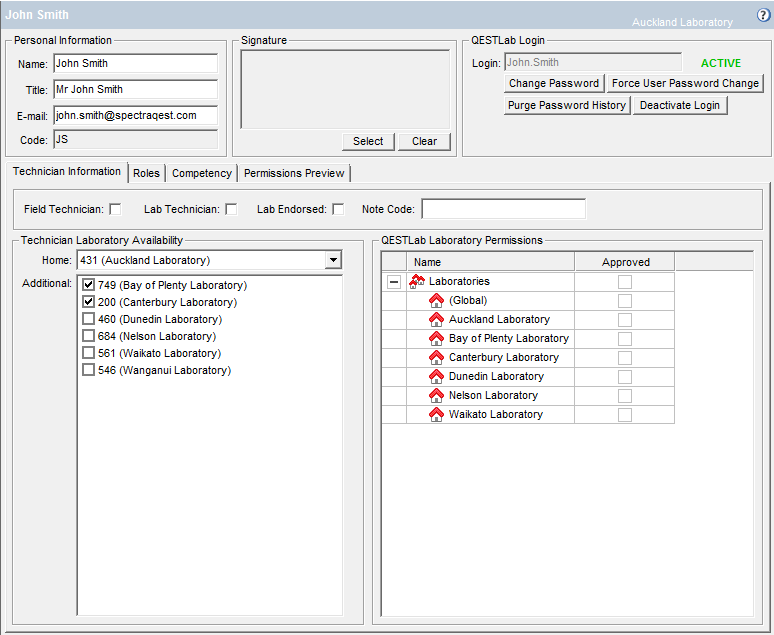Click the Dunedin Laboratory house icon
774x635 pixels.
tap(436, 377)
